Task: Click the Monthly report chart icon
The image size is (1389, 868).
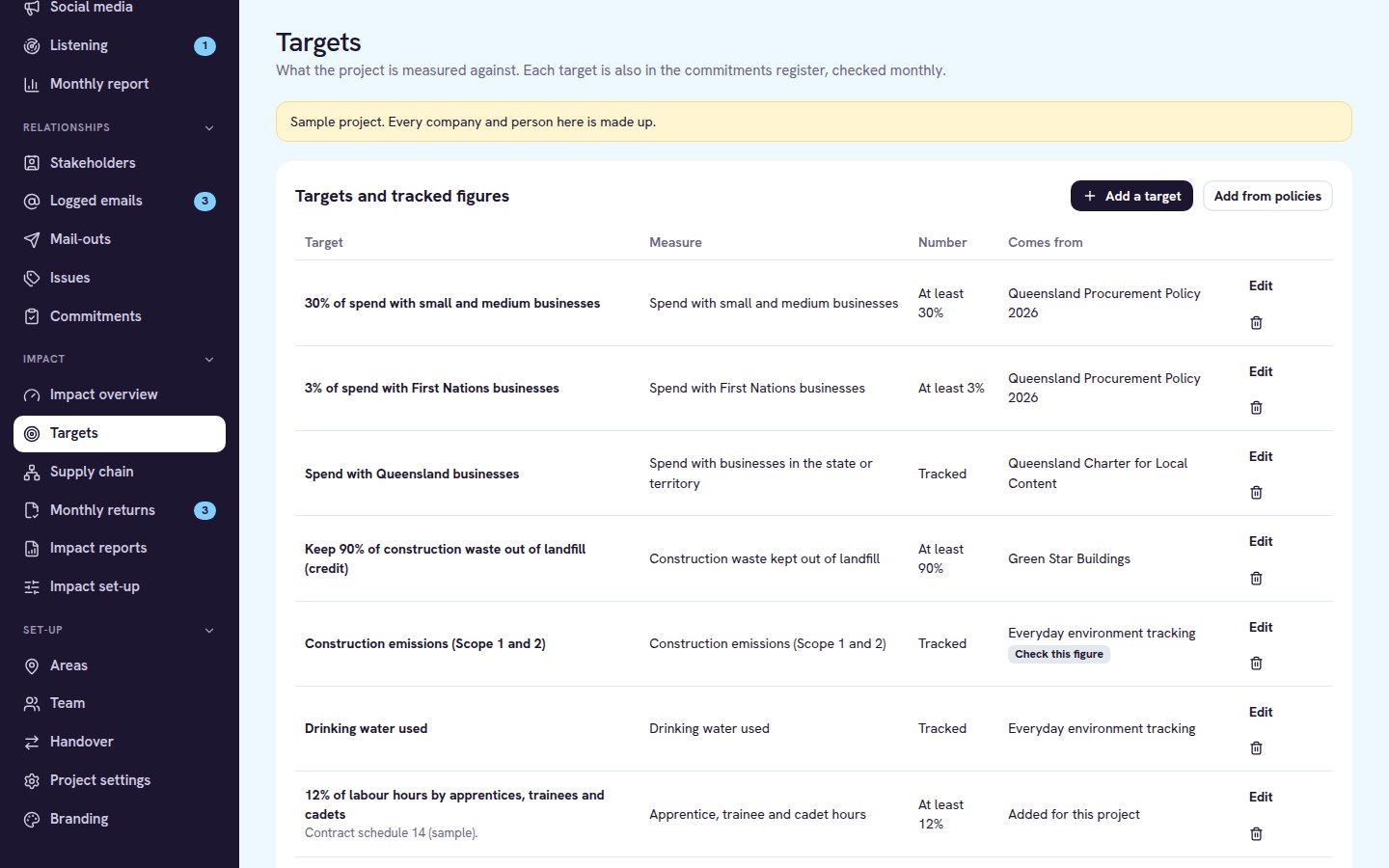Action: 32,84
